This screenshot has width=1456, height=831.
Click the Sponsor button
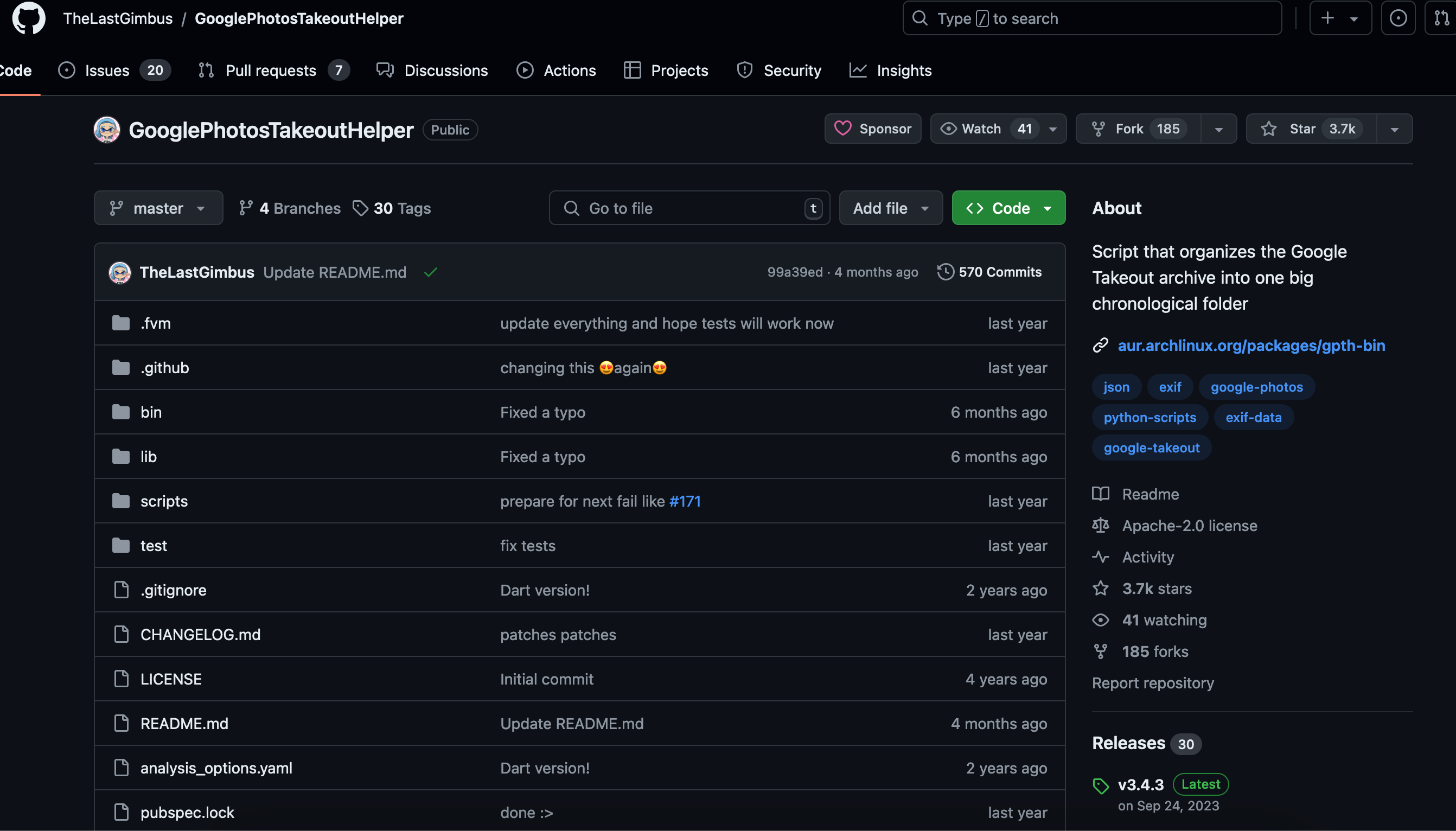click(x=873, y=129)
